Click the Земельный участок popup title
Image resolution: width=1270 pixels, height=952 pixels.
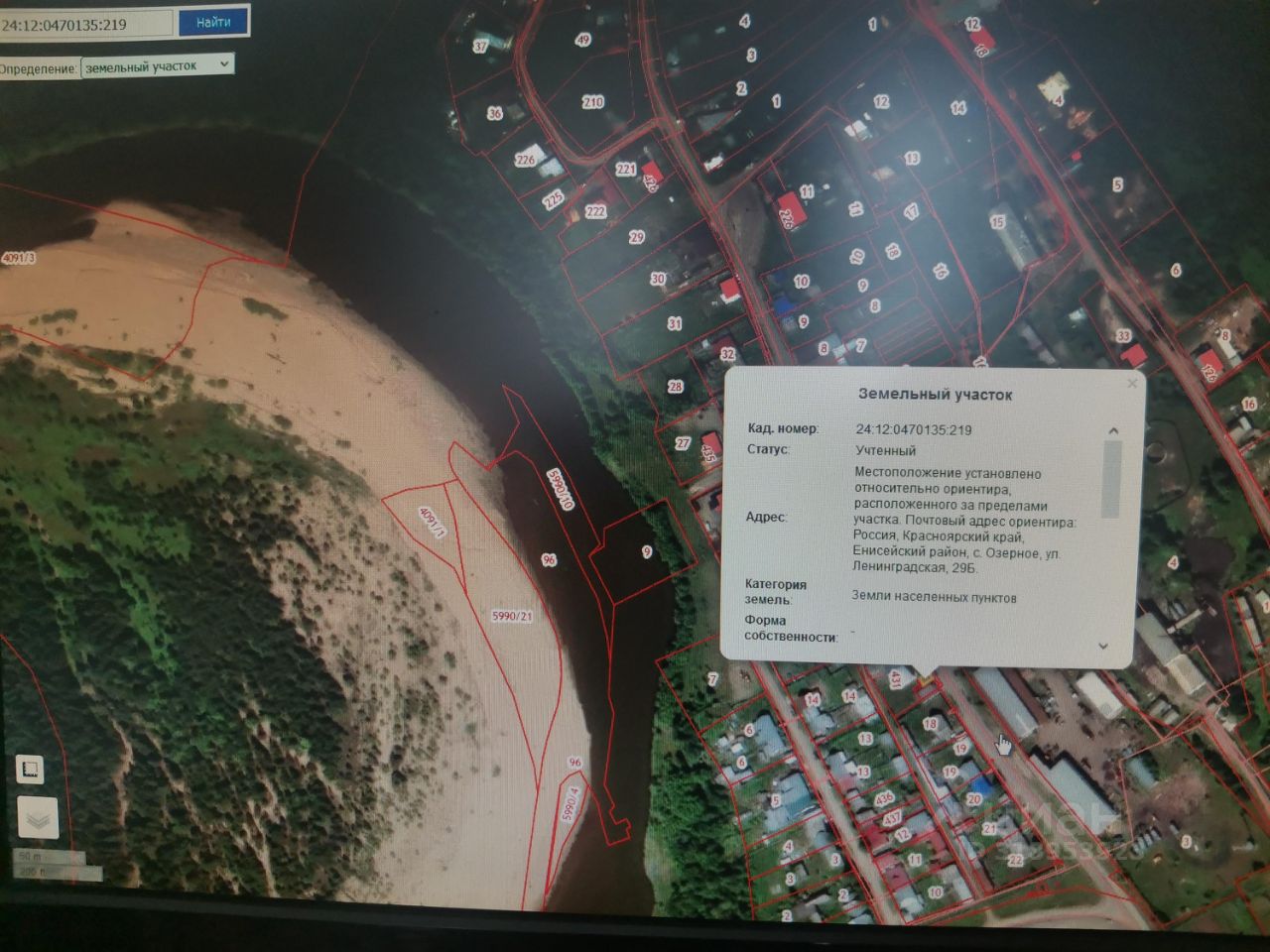[935, 394]
